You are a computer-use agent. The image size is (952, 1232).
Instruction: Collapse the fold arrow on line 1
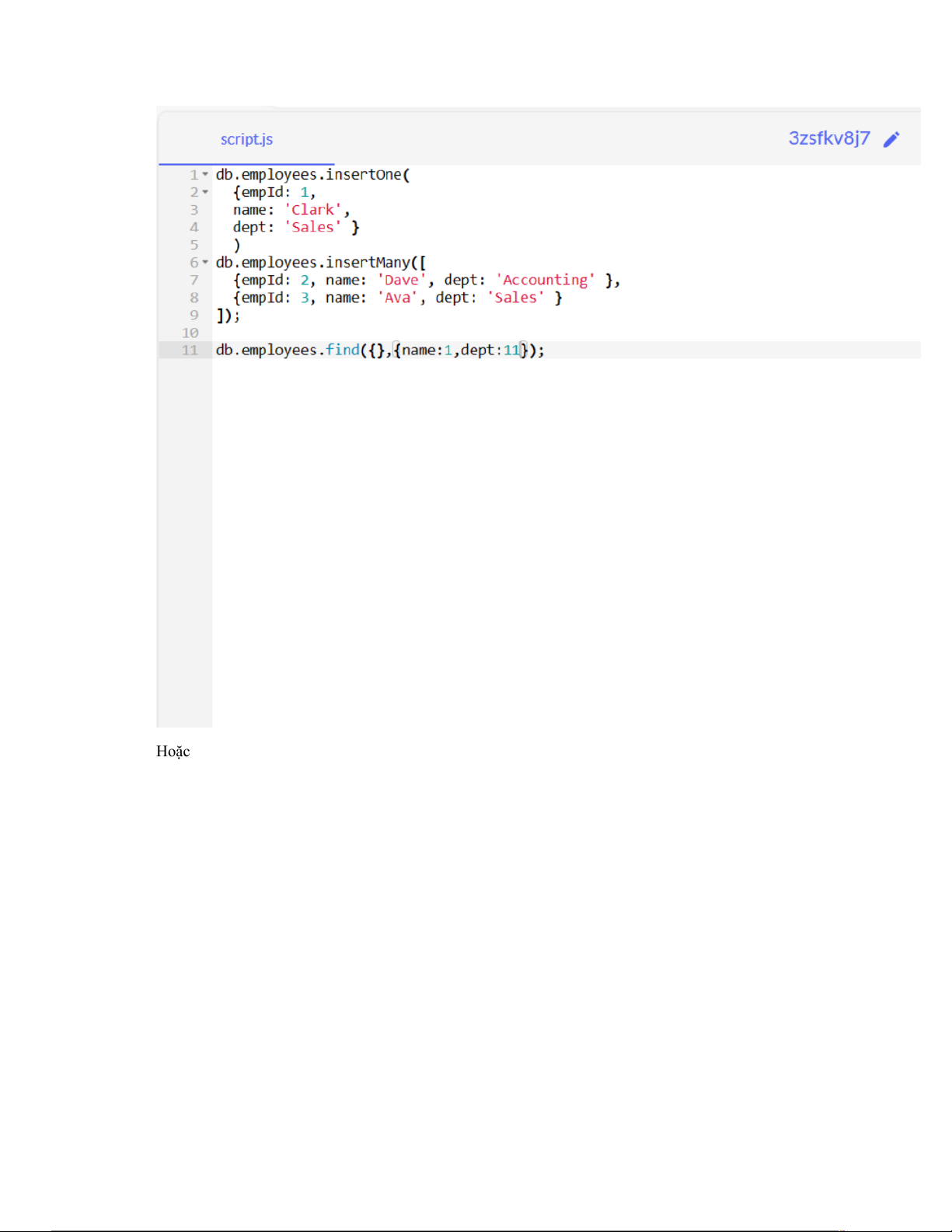click(x=205, y=174)
